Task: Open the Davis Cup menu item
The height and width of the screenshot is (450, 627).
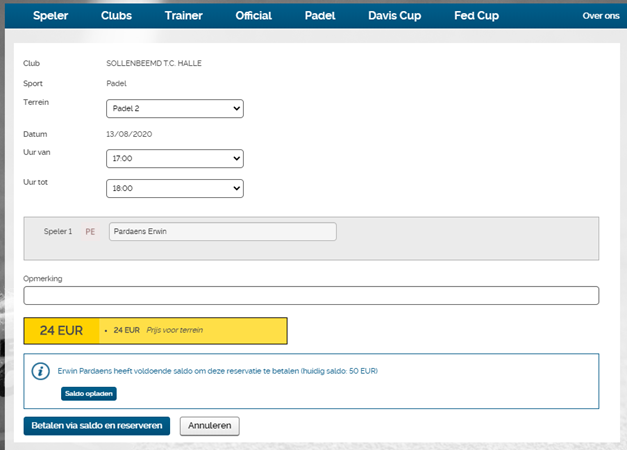Action: click(397, 16)
